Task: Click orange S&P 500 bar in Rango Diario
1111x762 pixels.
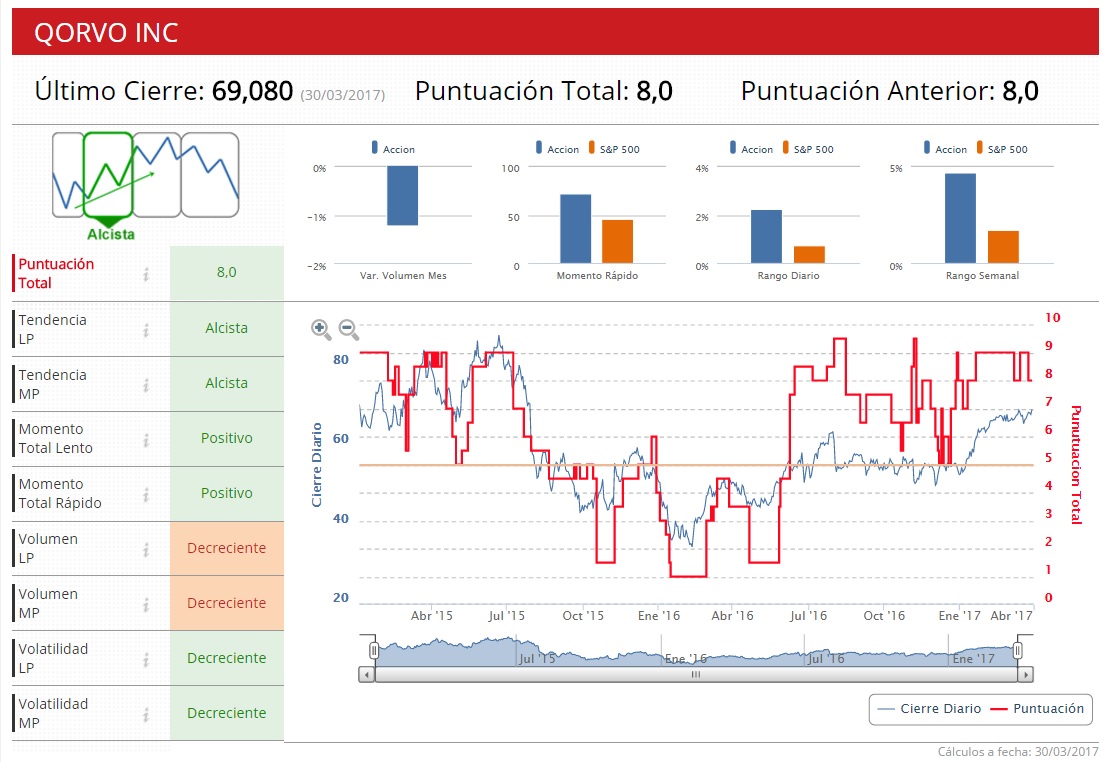Action: 809,255
